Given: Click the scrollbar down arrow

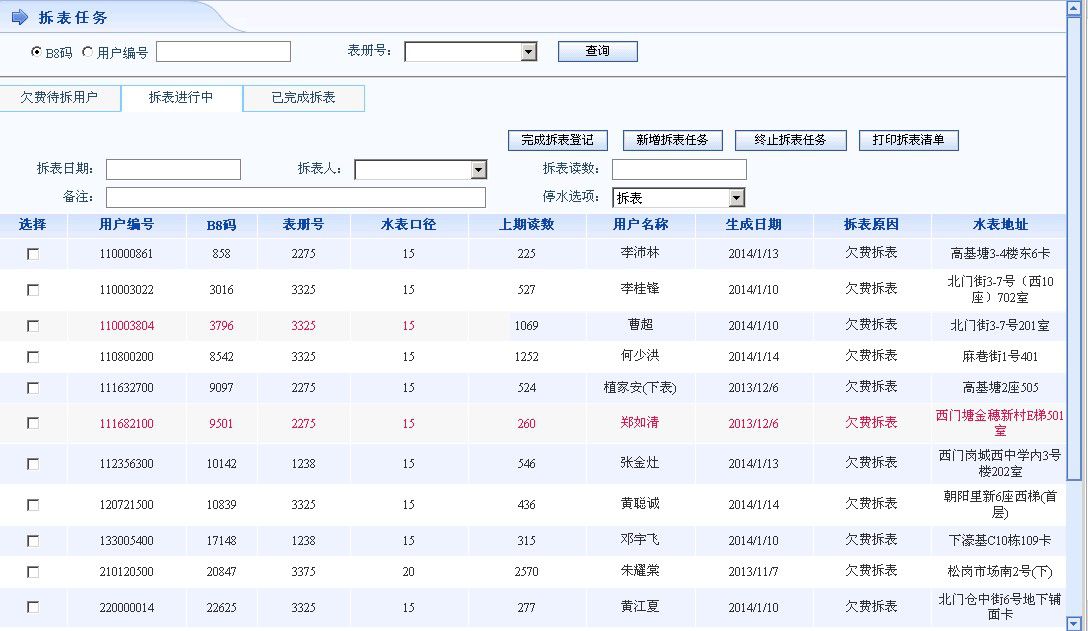Looking at the screenshot, I should click(x=1075, y=620).
